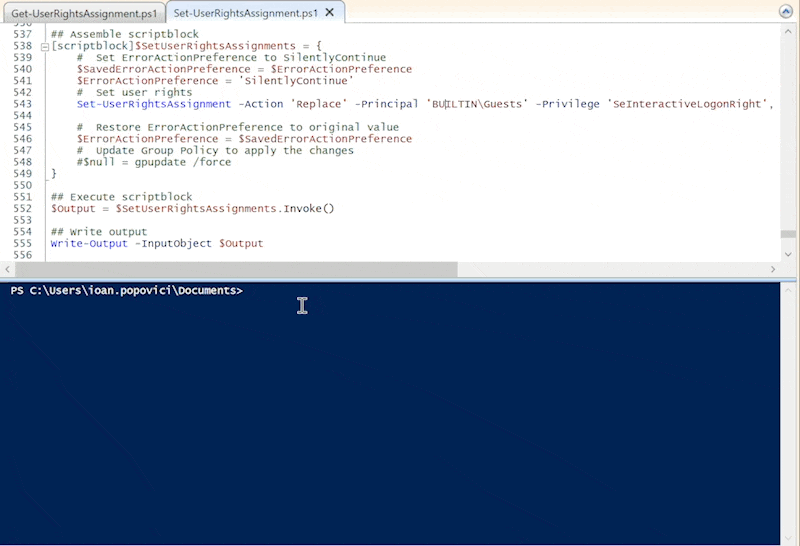Click 'Write-Output' command on line 555
Screen dimensions: 800x546
click(x=89, y=243)
